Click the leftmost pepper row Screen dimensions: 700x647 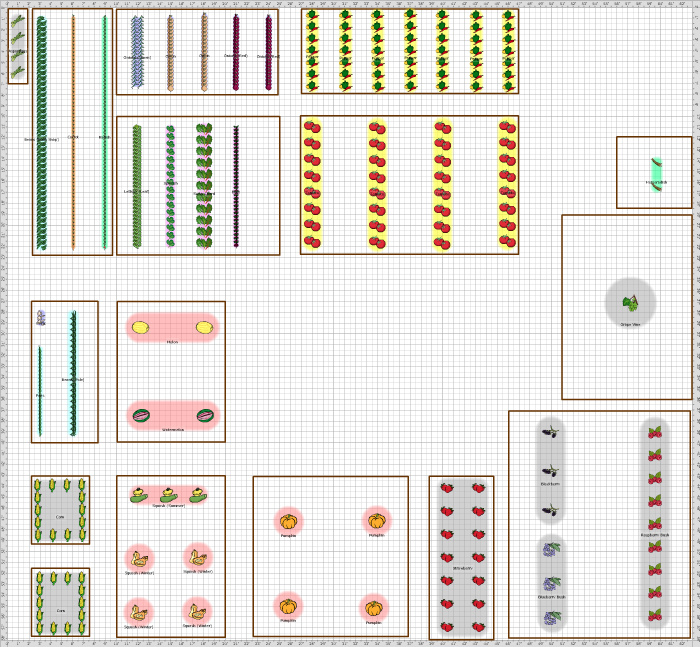pyautogui.click(x=312, y=51)
